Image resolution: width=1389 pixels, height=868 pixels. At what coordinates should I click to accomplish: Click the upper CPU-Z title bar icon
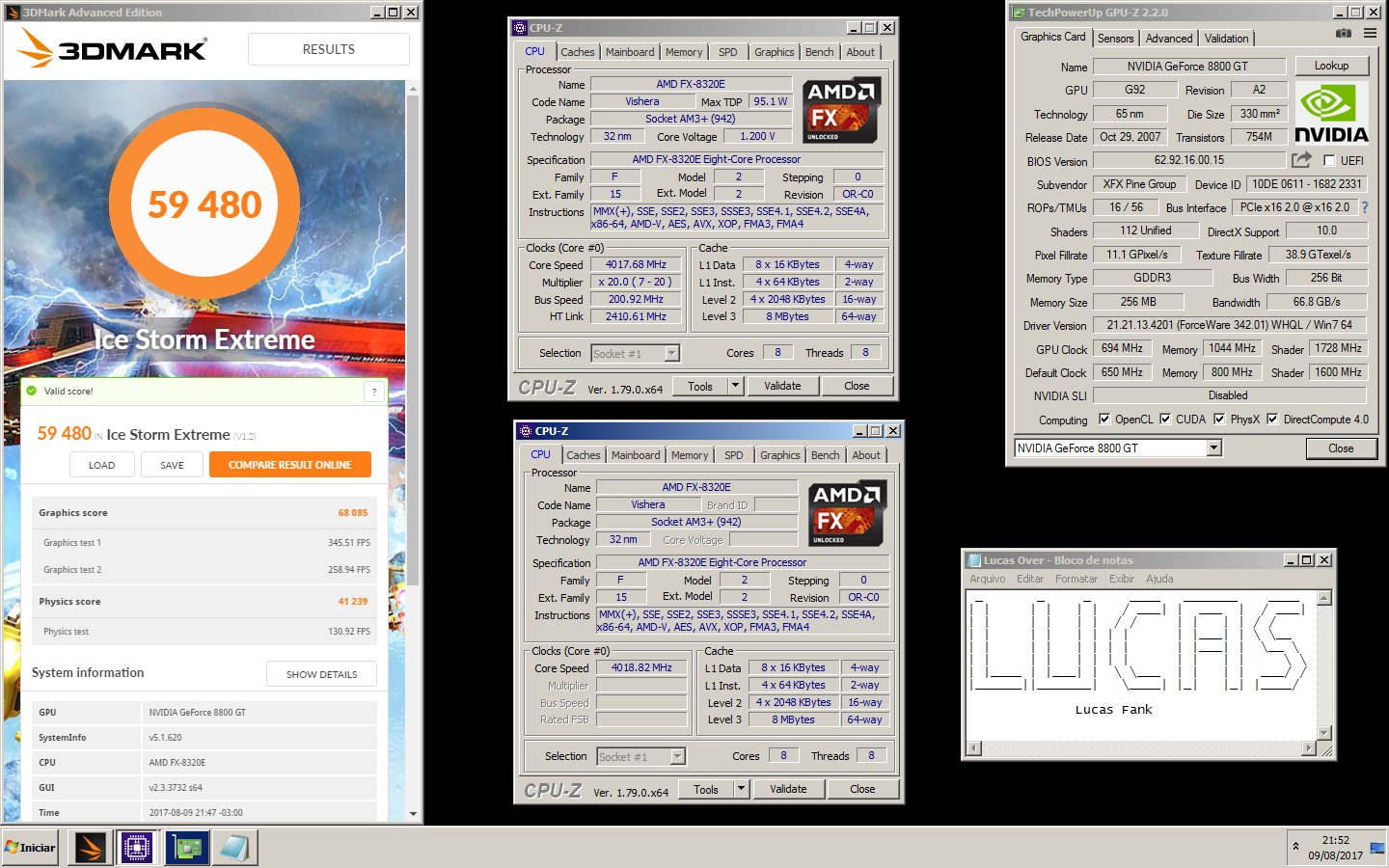point(520,28)
